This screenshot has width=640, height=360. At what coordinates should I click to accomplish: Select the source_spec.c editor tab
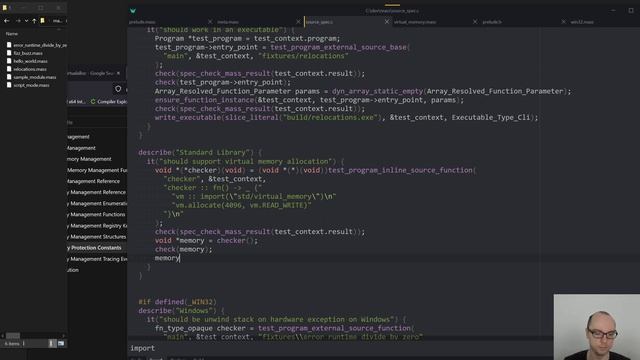[319, 22]
